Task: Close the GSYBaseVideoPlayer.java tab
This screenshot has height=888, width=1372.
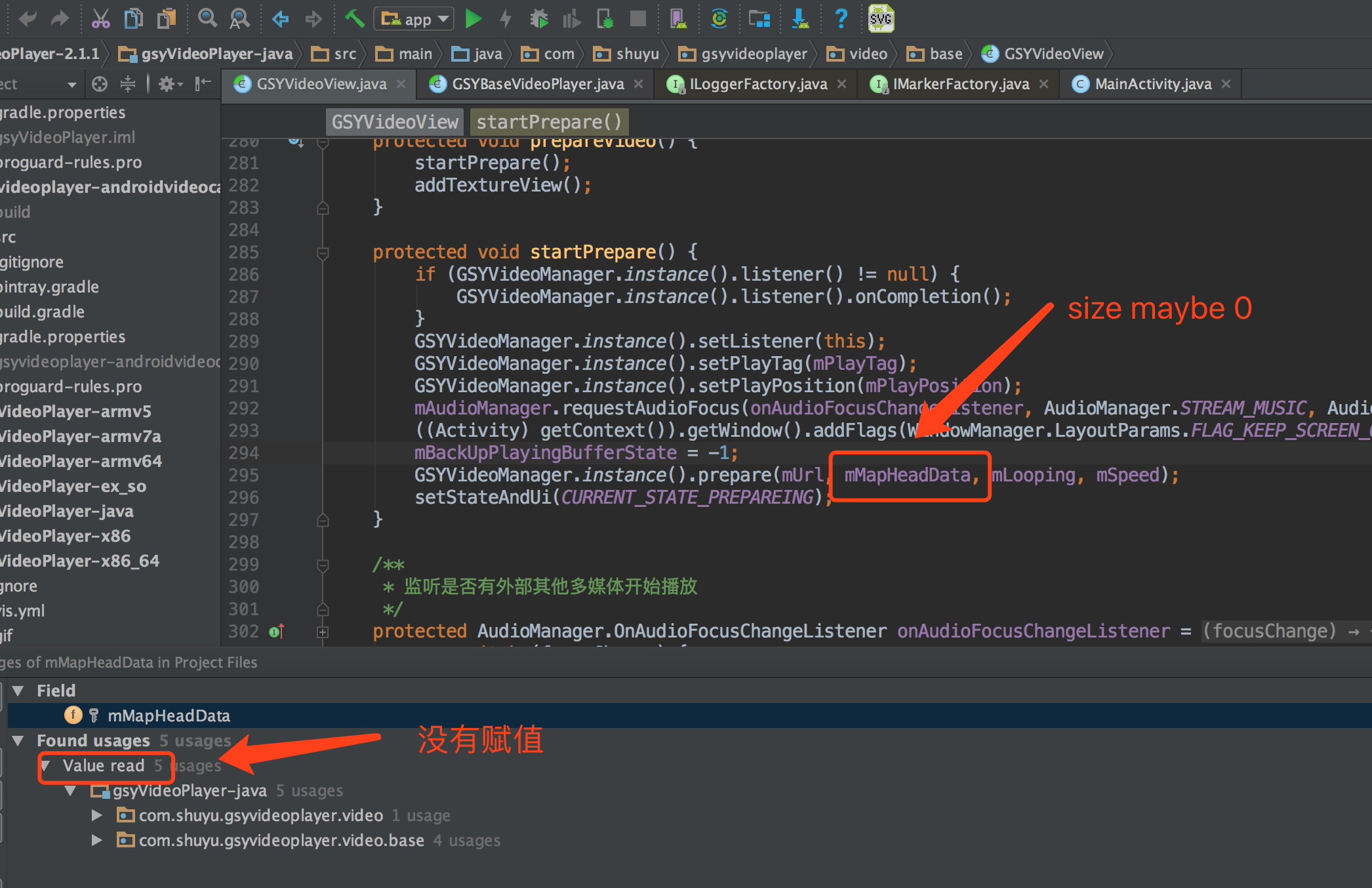Action: point(638,84)
